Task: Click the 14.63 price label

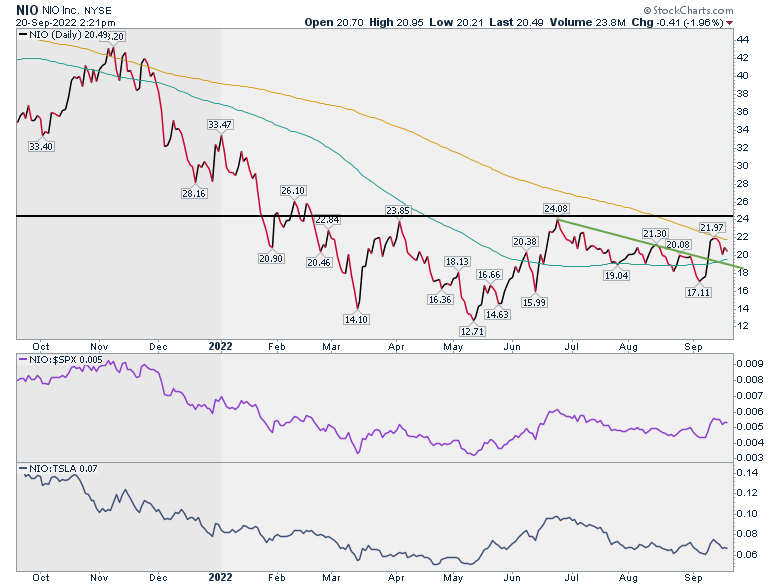Action: click(497, 314)
